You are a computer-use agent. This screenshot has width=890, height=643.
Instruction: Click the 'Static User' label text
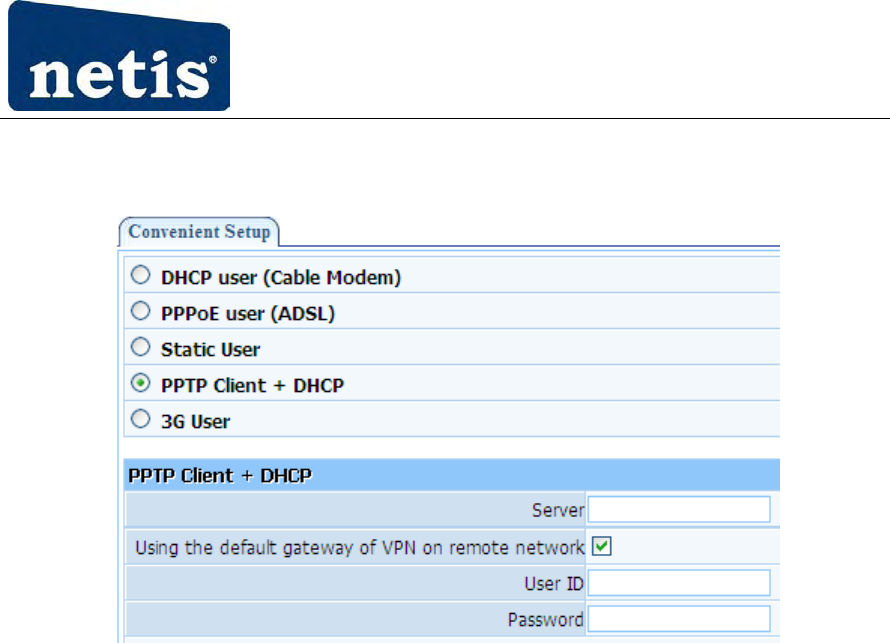tap(210, 349)
